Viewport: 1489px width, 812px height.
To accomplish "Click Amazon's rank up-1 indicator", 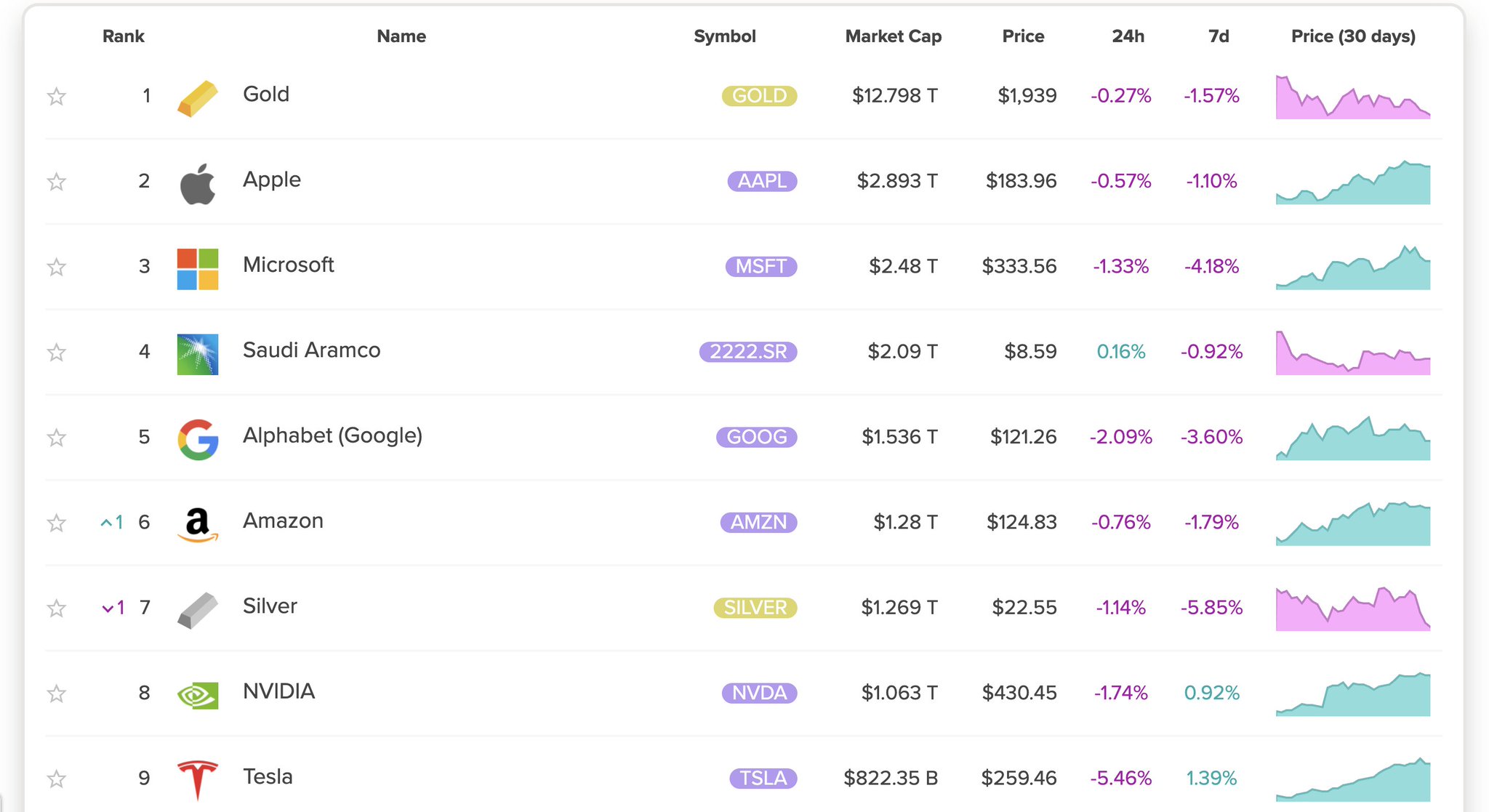I will point(112,523).
